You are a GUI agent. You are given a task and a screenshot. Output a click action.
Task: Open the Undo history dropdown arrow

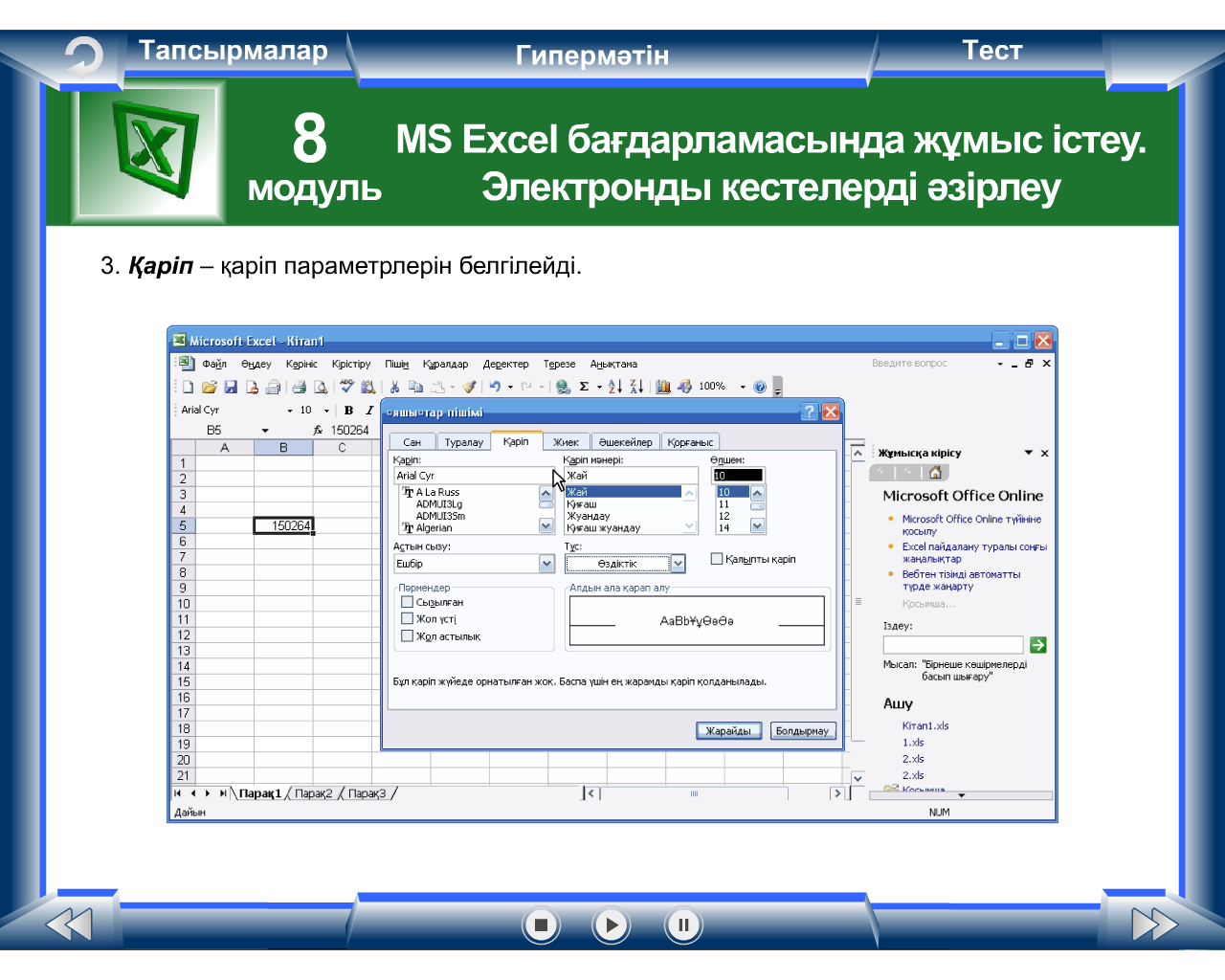coord(510,387)
